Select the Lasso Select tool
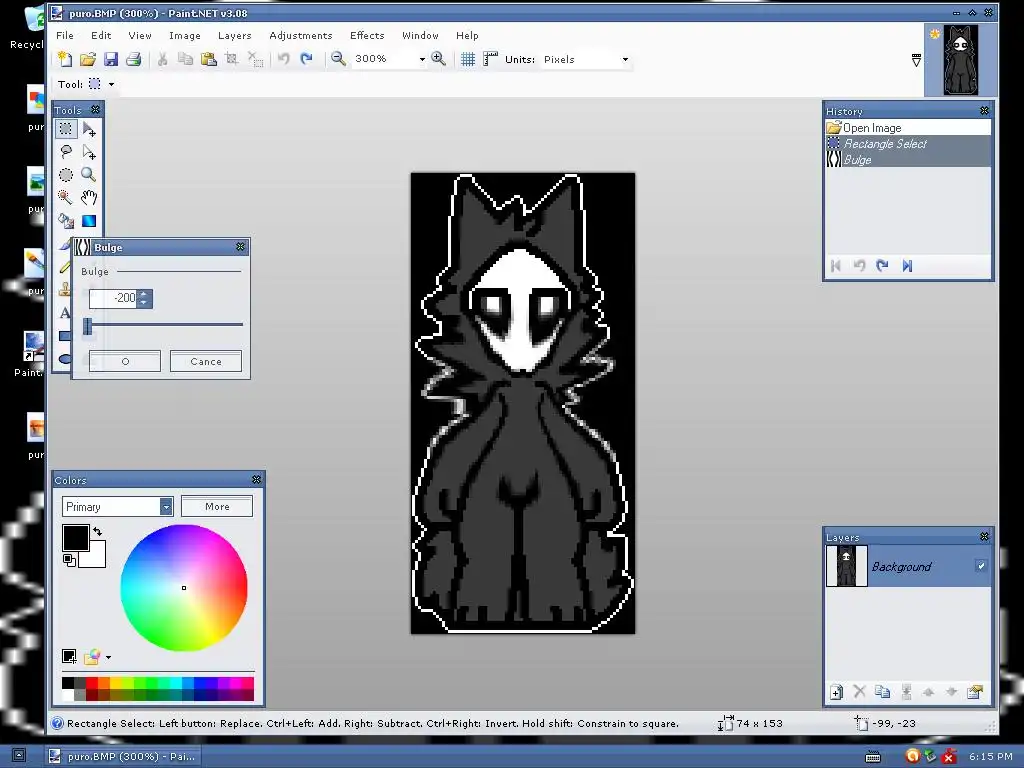 66,152
